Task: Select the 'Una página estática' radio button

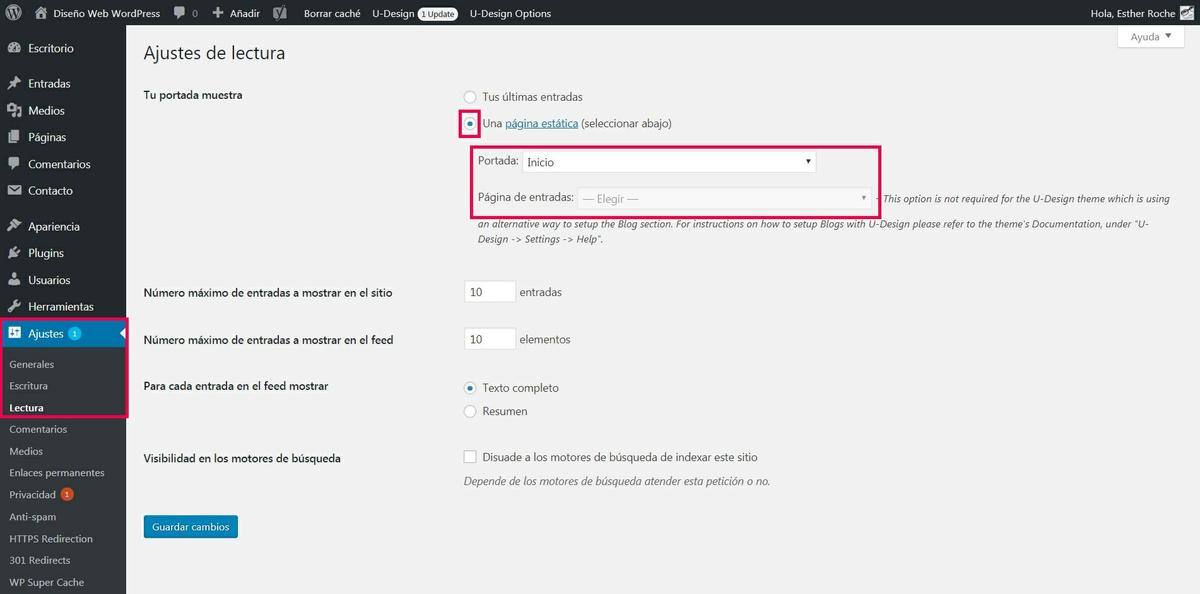Action: coord(470,123)
